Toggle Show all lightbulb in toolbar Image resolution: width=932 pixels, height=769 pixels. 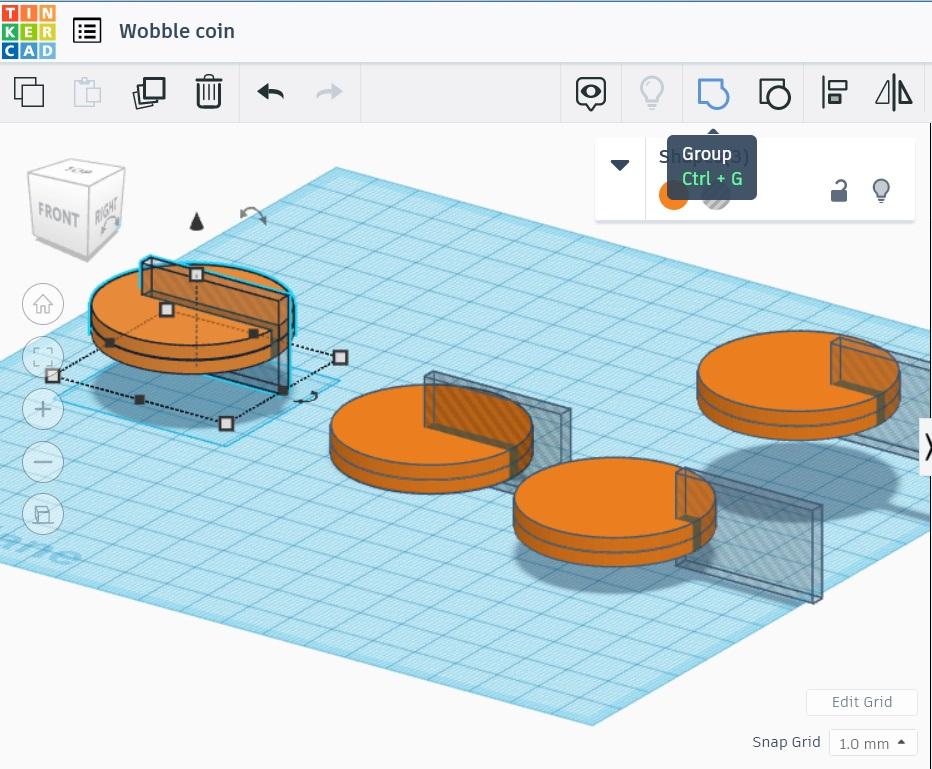(x=651, y=93)
